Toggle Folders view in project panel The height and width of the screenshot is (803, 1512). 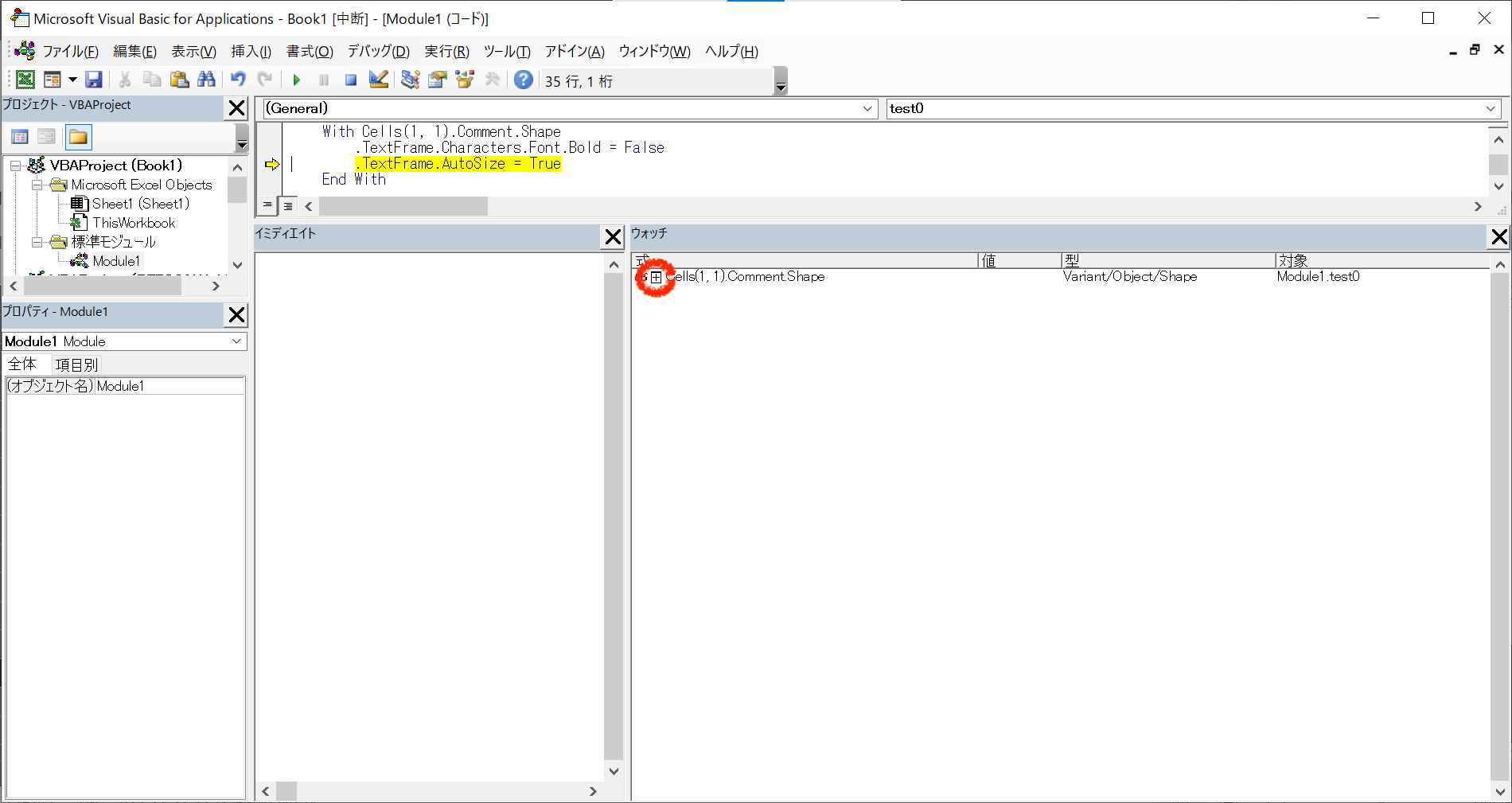(x=78, y=137)
